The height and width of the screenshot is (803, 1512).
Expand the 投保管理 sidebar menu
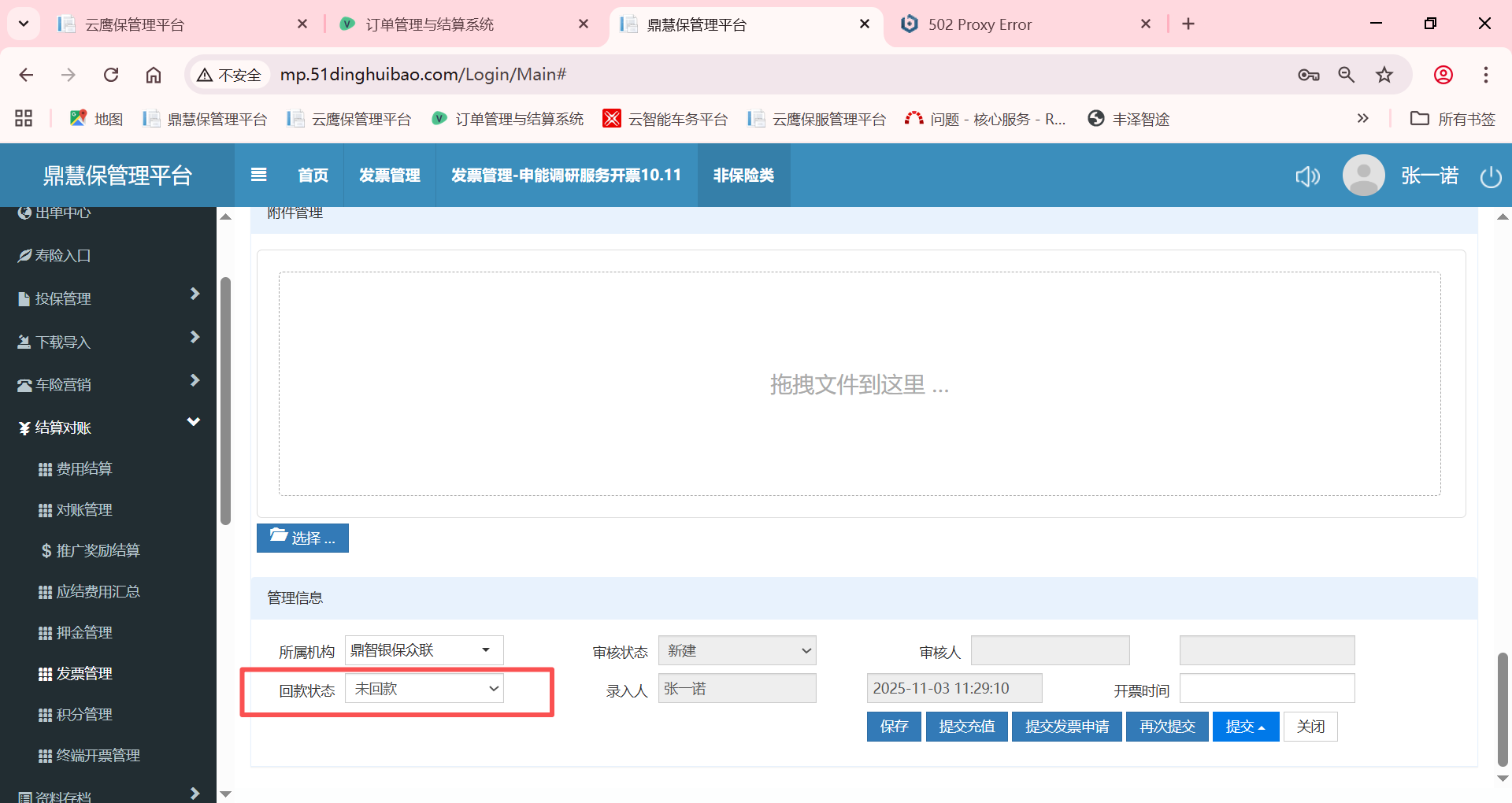tap(108, 298)
